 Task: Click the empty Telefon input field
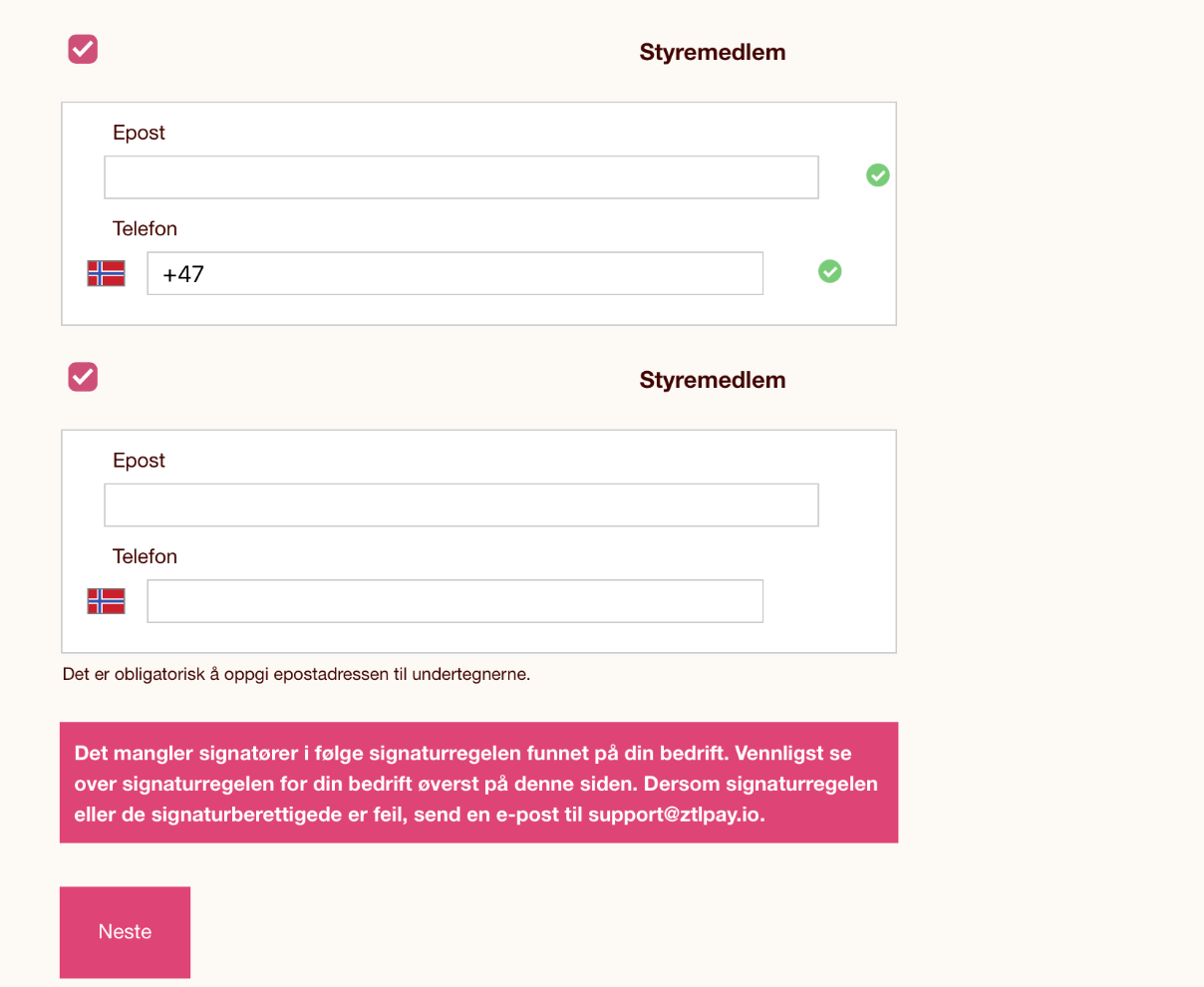pyautogui.click(x=454, y=601)
